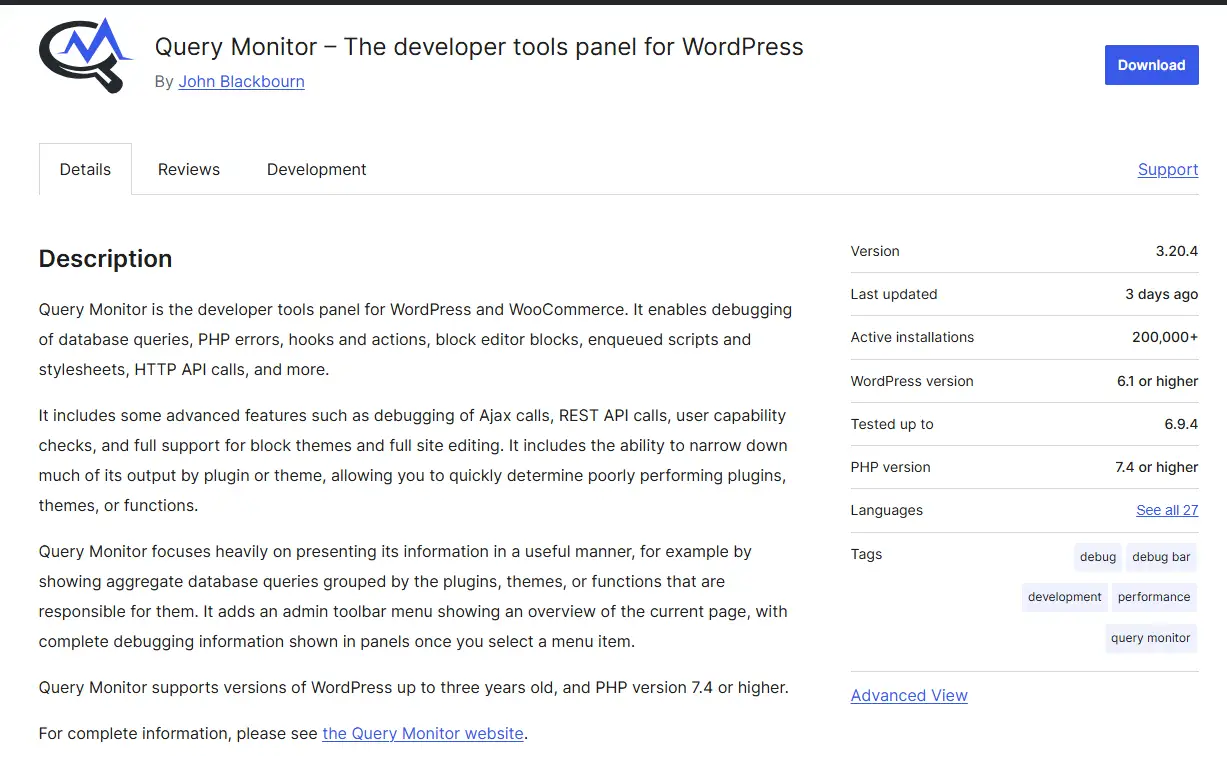Open the 'development' tag
Image resolution: width=1227 pixels, height=759 pixels.
[1065, 597]
